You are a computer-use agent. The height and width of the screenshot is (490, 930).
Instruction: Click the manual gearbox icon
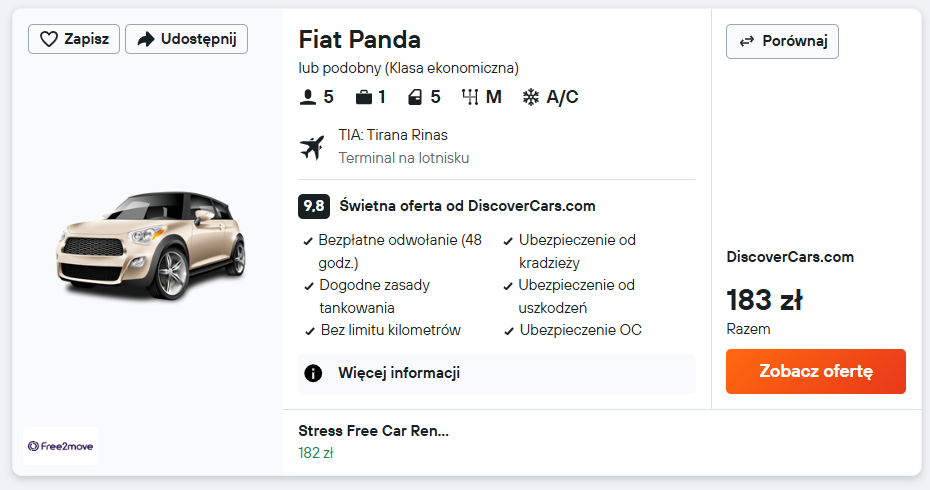tap(470, 97)
